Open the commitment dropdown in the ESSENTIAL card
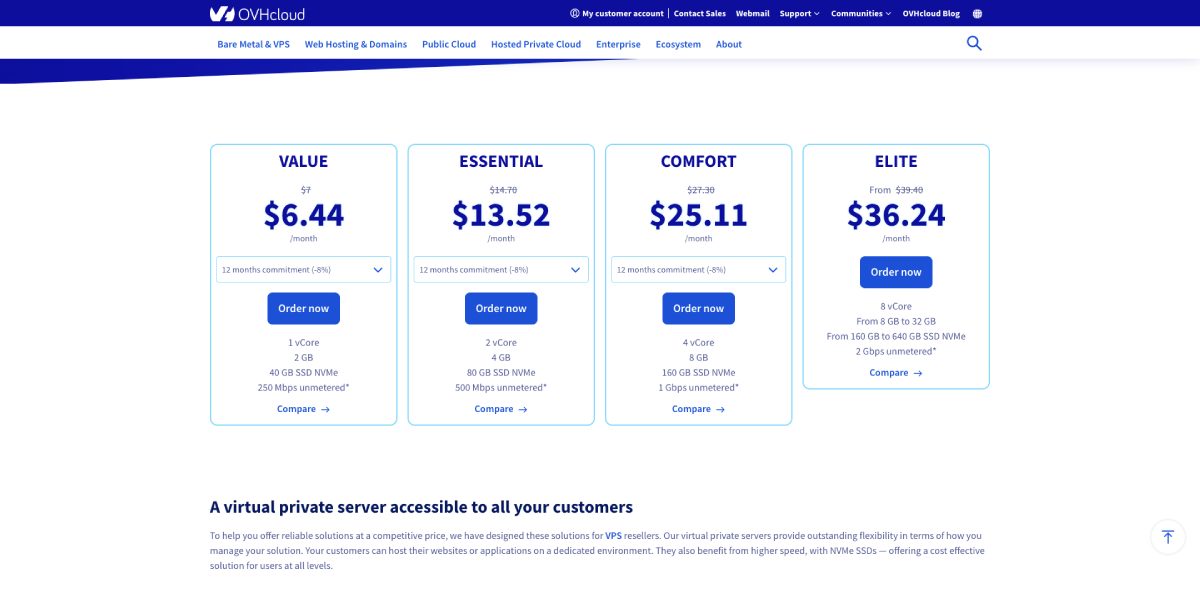Screen dimensions: 1200x604 click(x=501, y=269)
